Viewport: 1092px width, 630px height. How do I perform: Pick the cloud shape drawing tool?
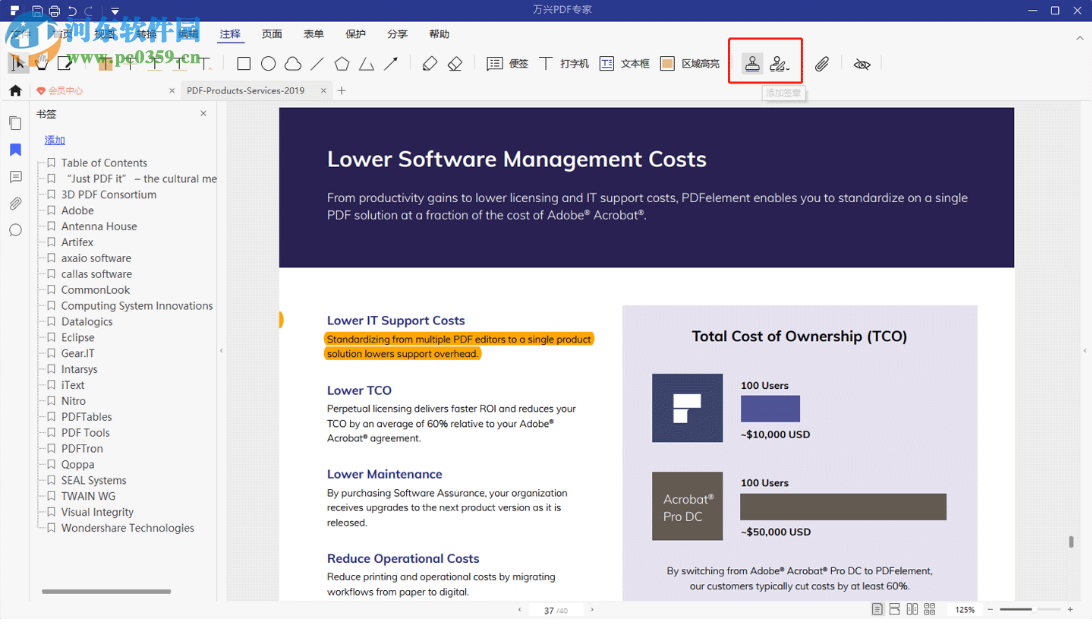point(293,64)
